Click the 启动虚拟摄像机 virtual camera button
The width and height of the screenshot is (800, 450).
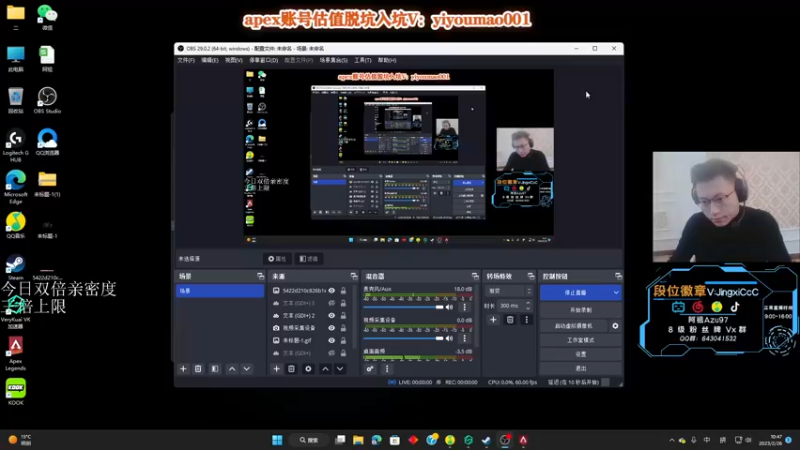coord(574,326)
